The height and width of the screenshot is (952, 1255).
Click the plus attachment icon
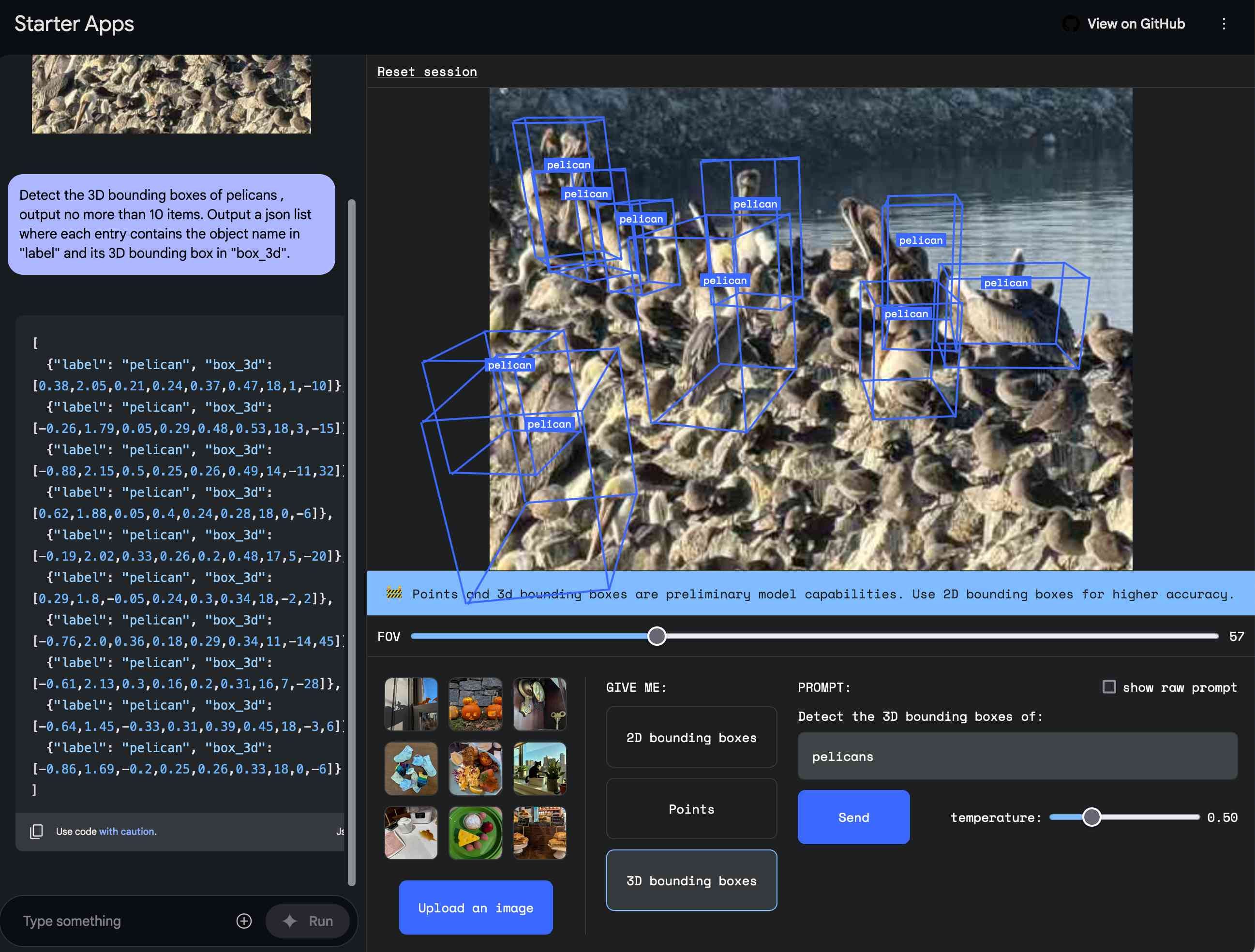[x=244, y=921]
